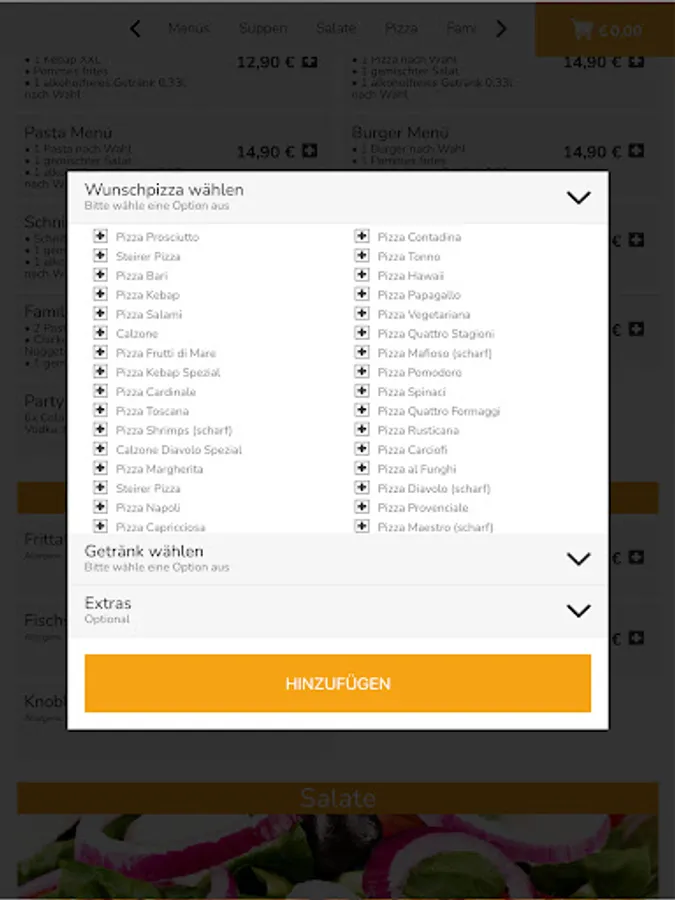675x900 pixels.
Task: Go to the Salate category tab
Action: [336, 28]
